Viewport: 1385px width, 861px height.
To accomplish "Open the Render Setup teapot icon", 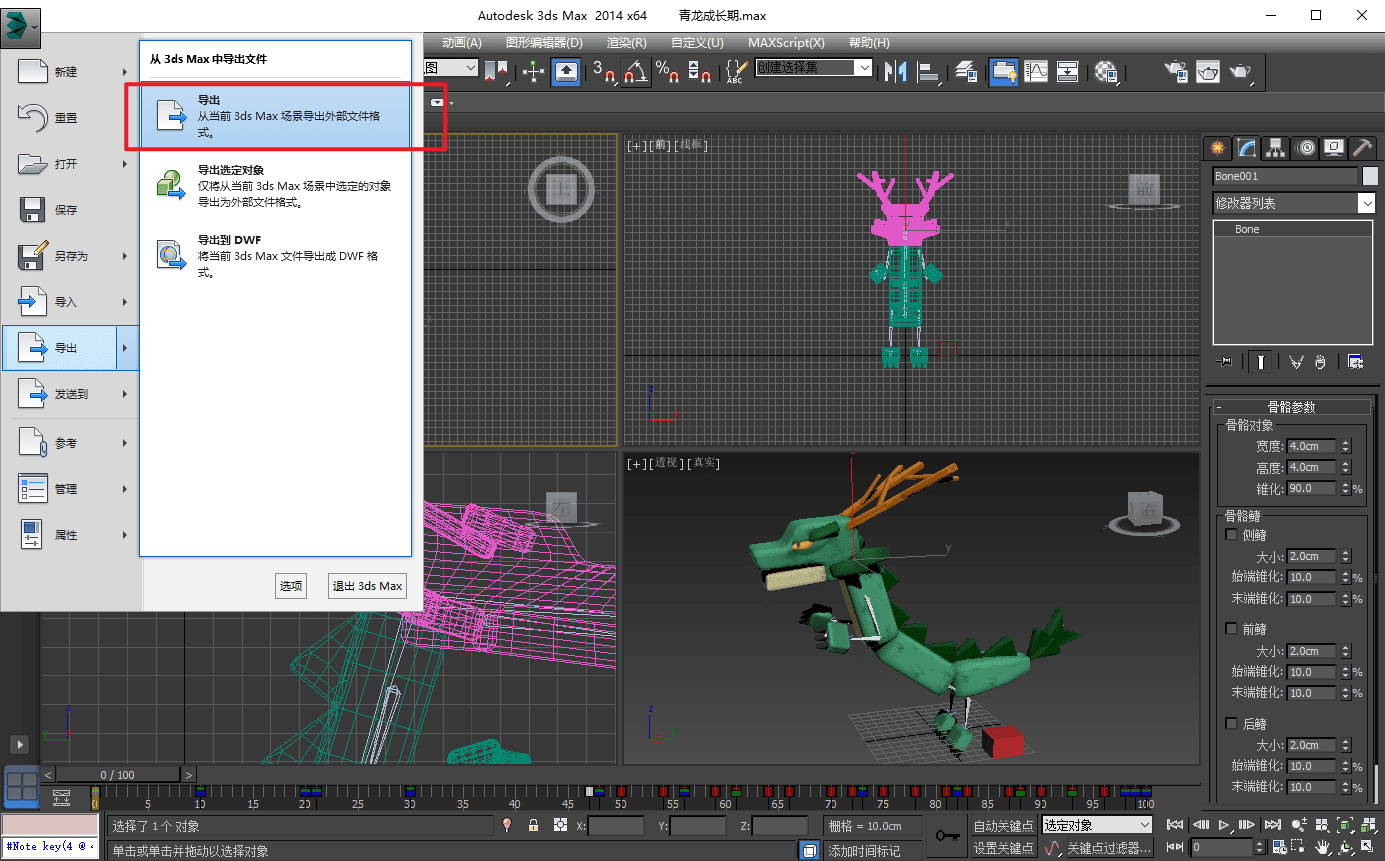I will click(1175, 71).
